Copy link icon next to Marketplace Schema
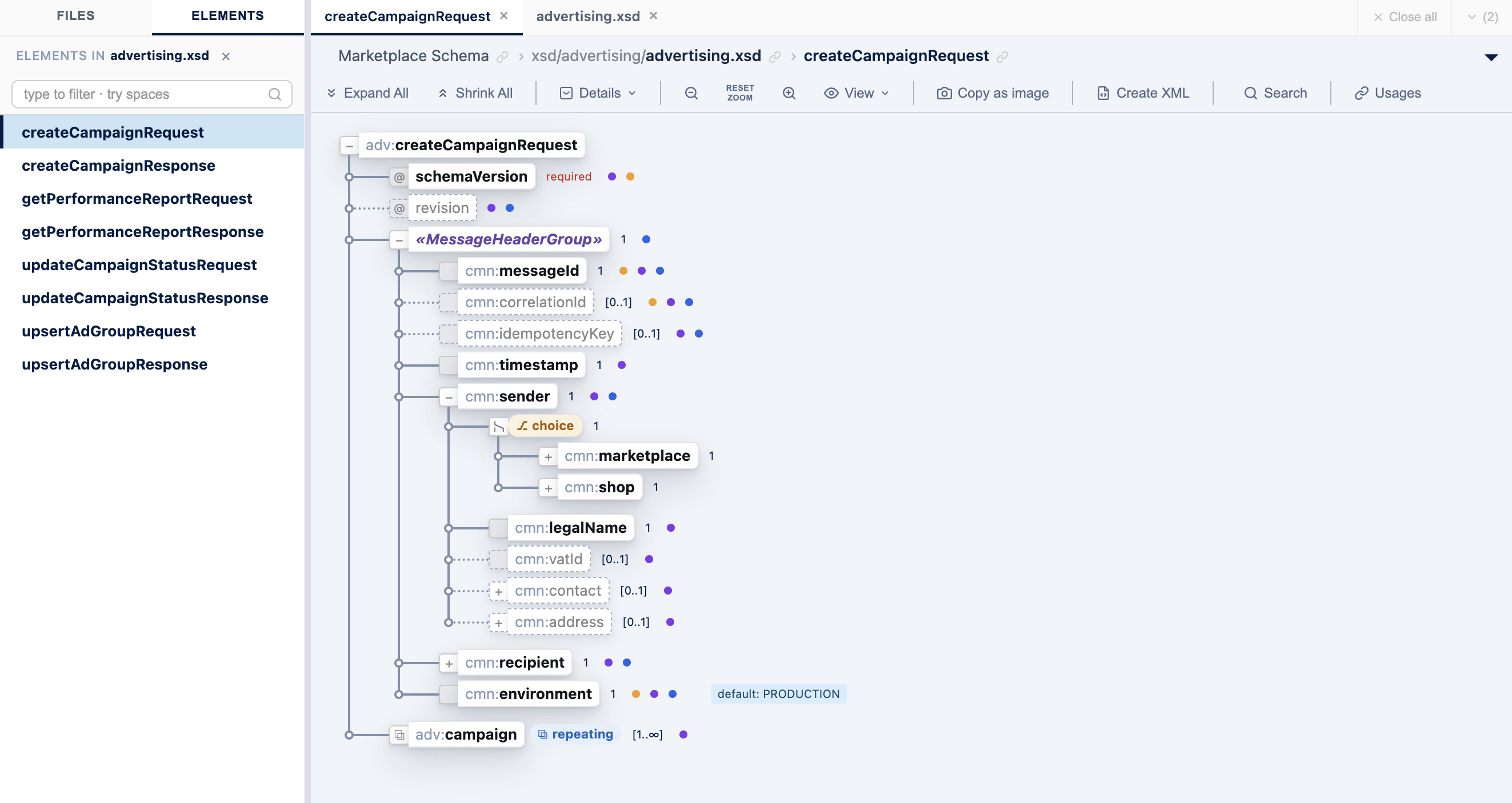Image resolution: width=1512 pixels, height=803 pixels. (502, 57)
